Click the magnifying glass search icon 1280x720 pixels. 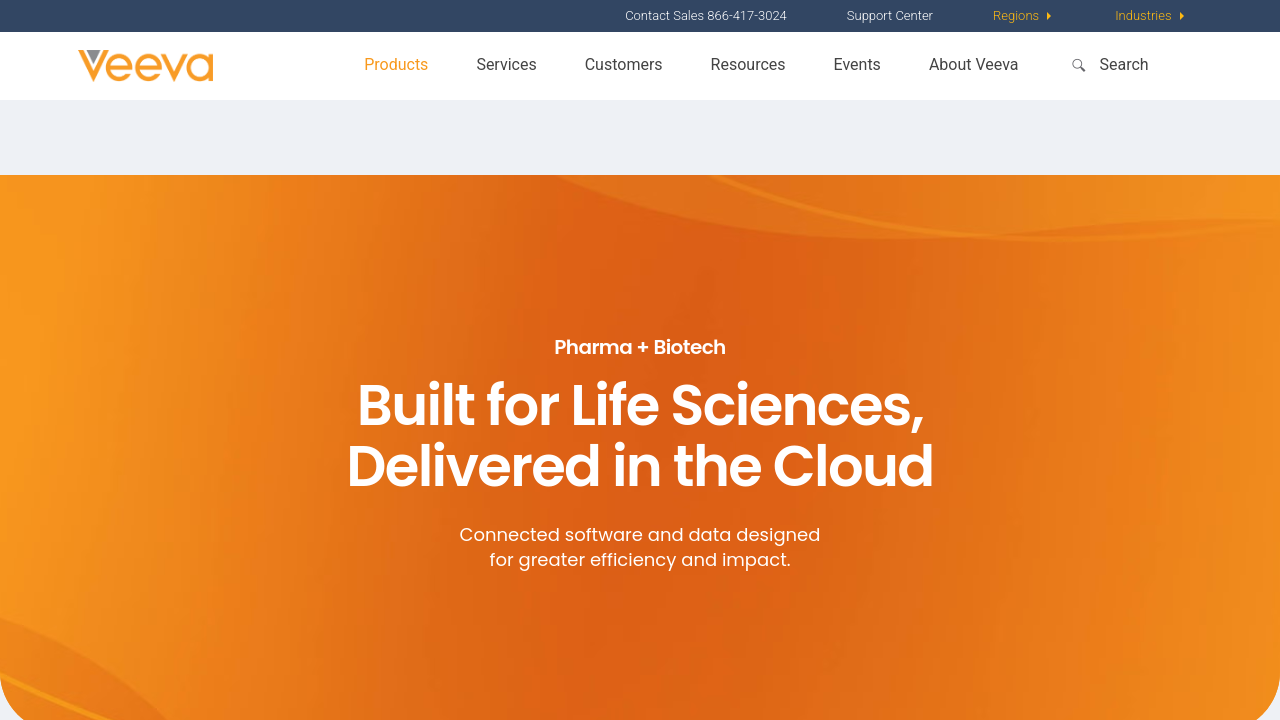tap(1078, 65)
